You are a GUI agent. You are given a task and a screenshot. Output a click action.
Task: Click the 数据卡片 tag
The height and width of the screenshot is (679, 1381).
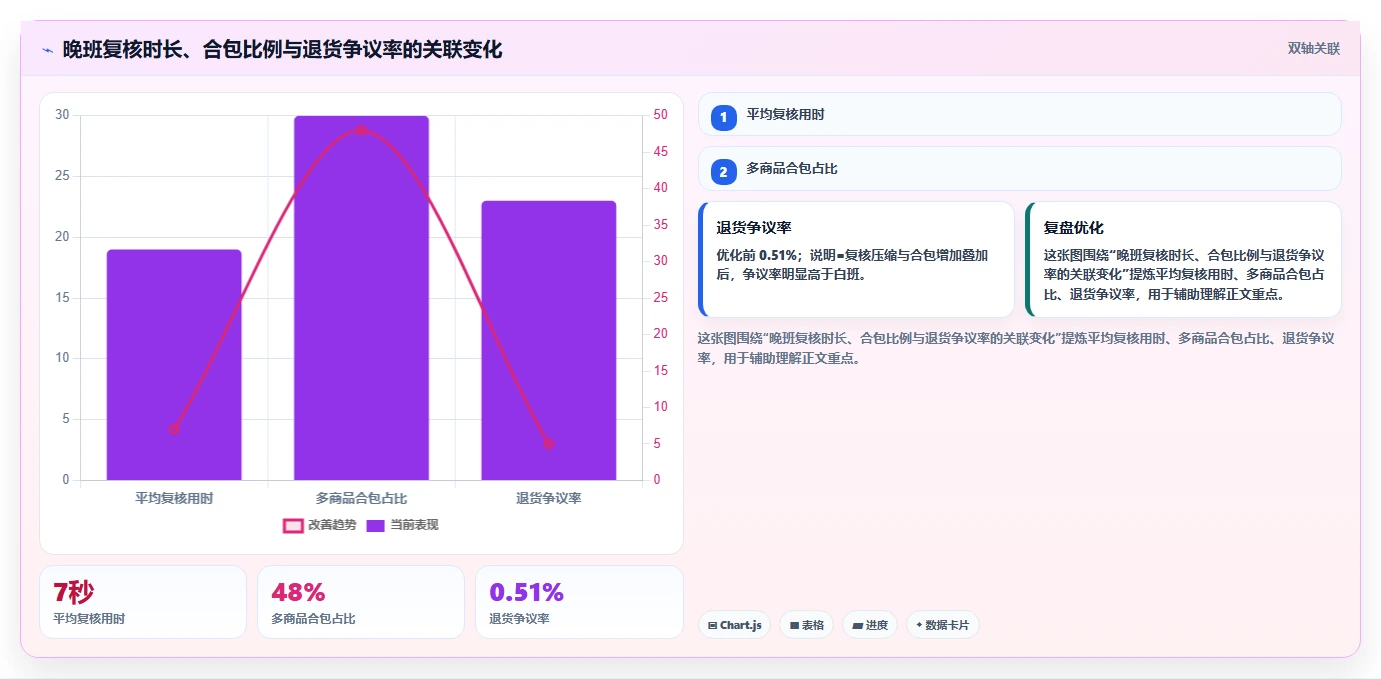[x=942, y=625]
